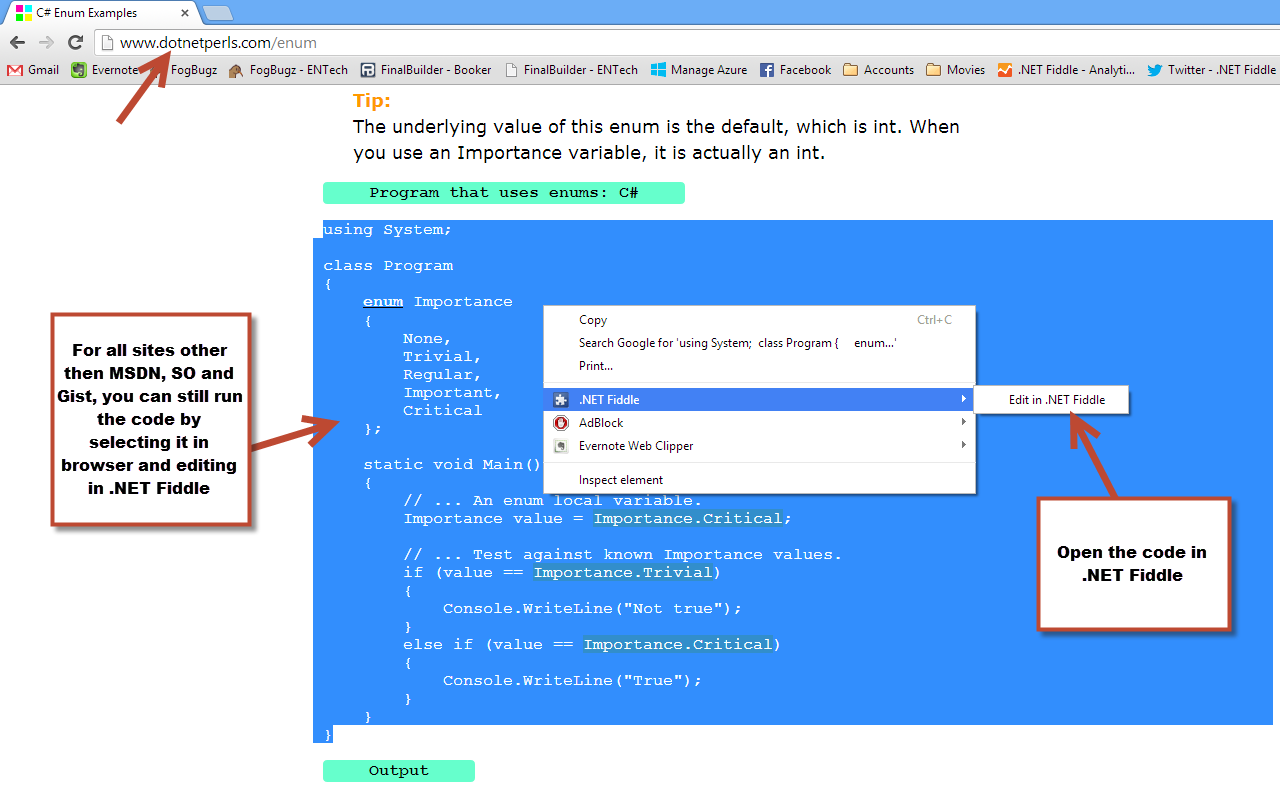Click the .NET Fiddle puzzle icon
The height and width of the screenshot is (800, 1280).
click(x=560, y=399)
